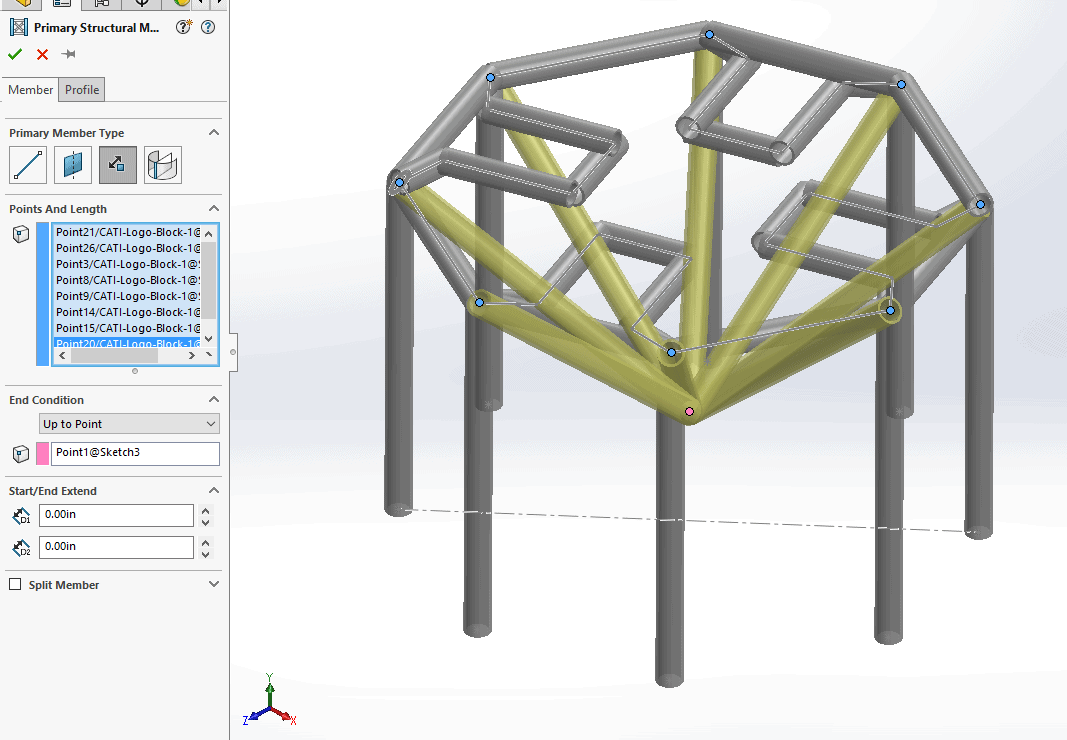Select the Point and Length member type icon
This screenshot has height=740, width=1067.
[x=118, y=165]
